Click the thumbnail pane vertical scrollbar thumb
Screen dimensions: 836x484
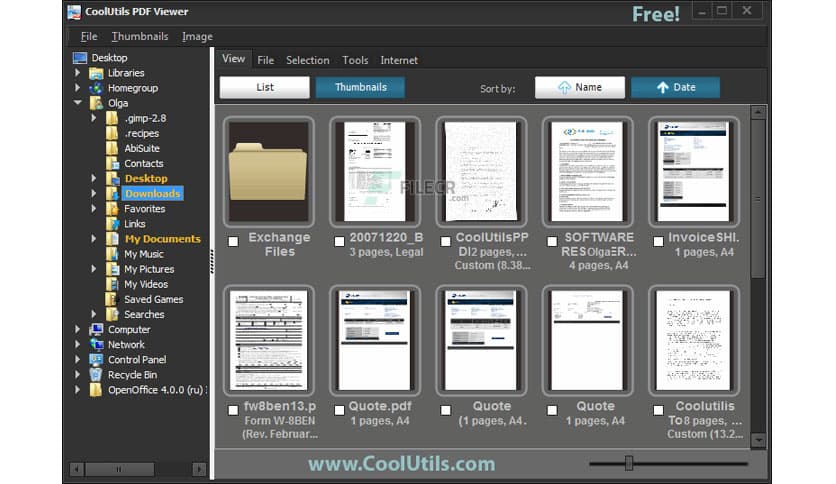[758, 199]
